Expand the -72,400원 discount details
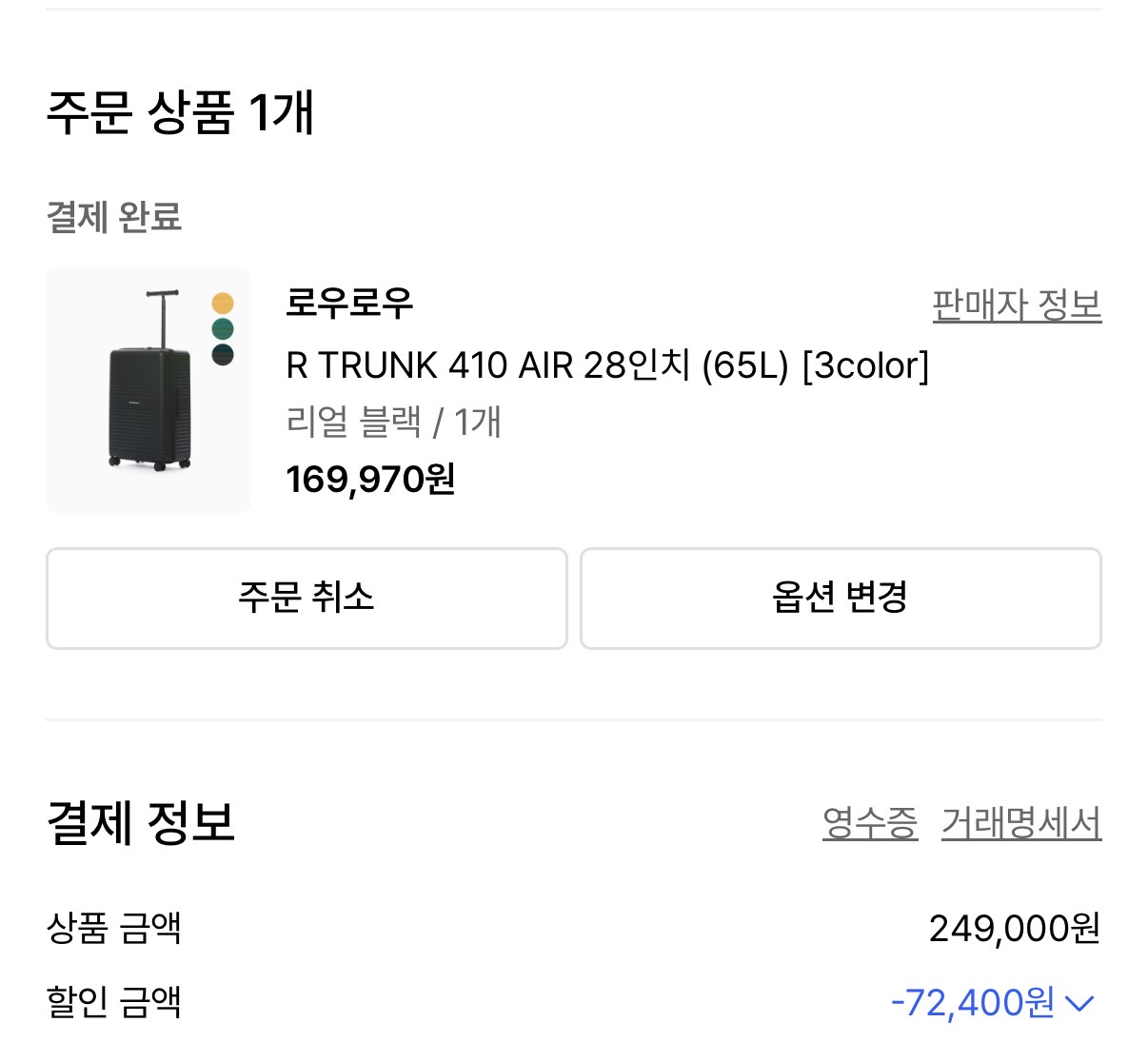1148x1042 pixels. pos(972,1003)
